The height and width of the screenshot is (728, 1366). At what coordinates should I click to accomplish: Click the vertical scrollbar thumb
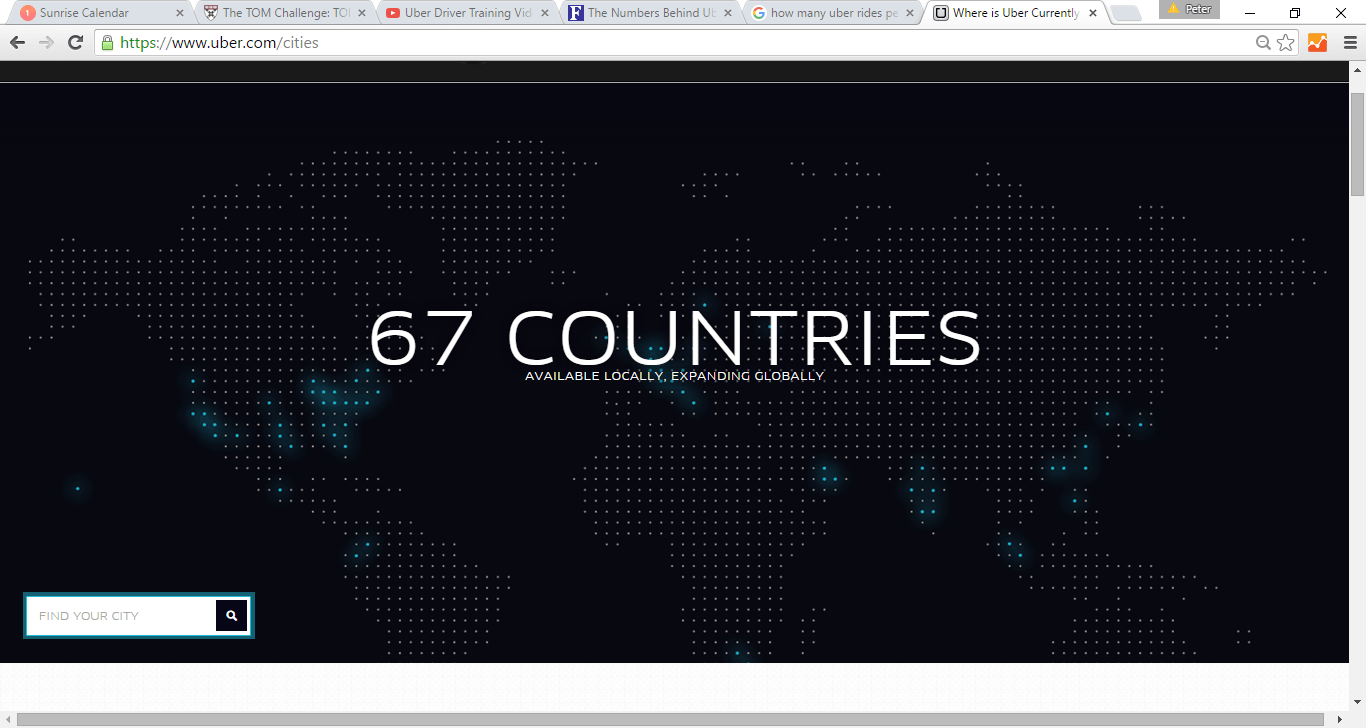tap(1357, 145)
